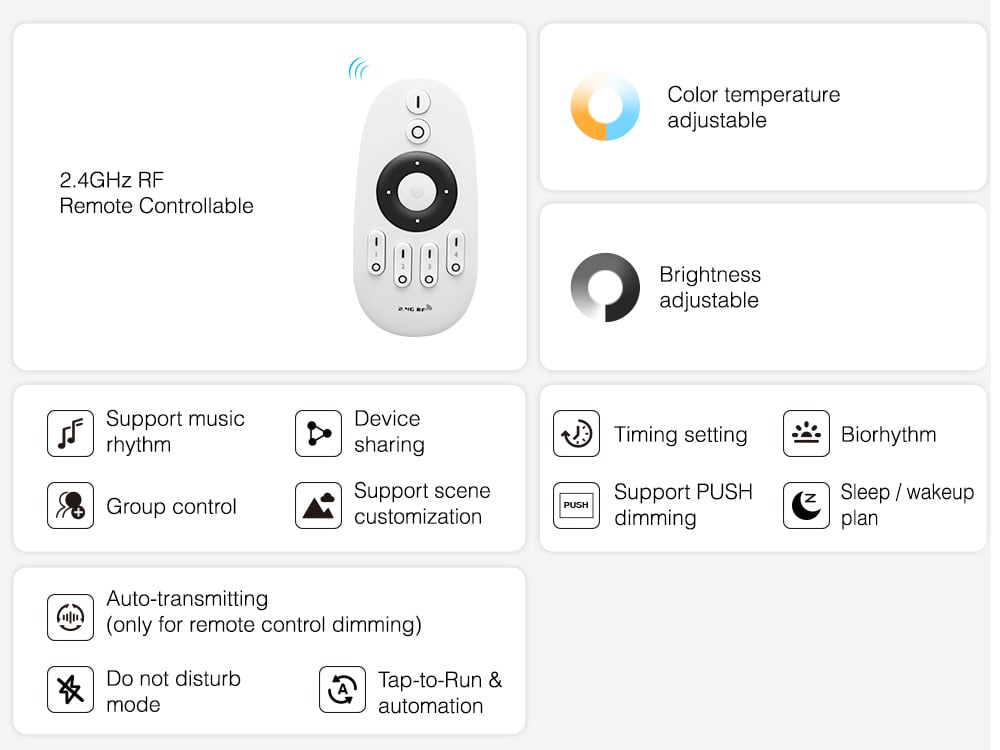Click the remote's power-off O button
1000x750 pixels.
418,132
